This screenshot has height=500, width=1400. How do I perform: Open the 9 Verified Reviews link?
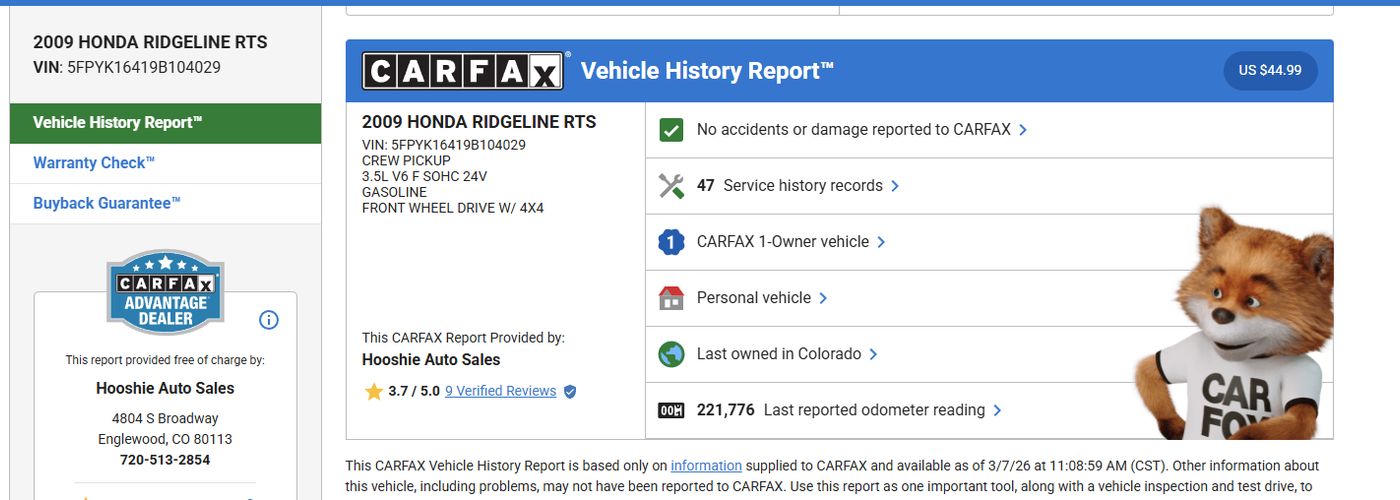click(x=500, y=391)
